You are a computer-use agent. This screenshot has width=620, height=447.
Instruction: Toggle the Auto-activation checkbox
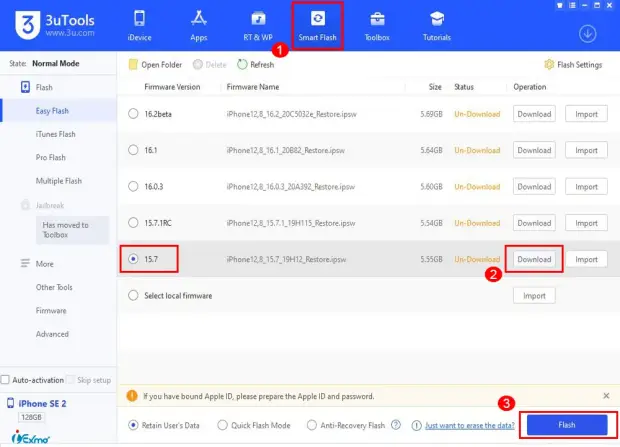click(5, 380)
